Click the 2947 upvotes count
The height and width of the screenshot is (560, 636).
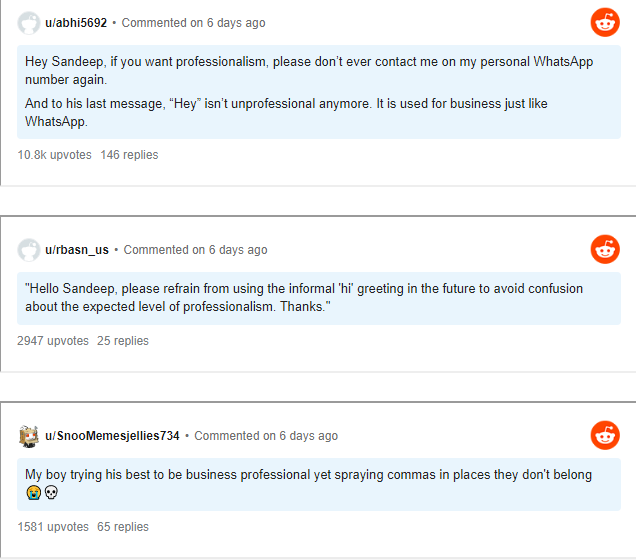pos(52,341)
